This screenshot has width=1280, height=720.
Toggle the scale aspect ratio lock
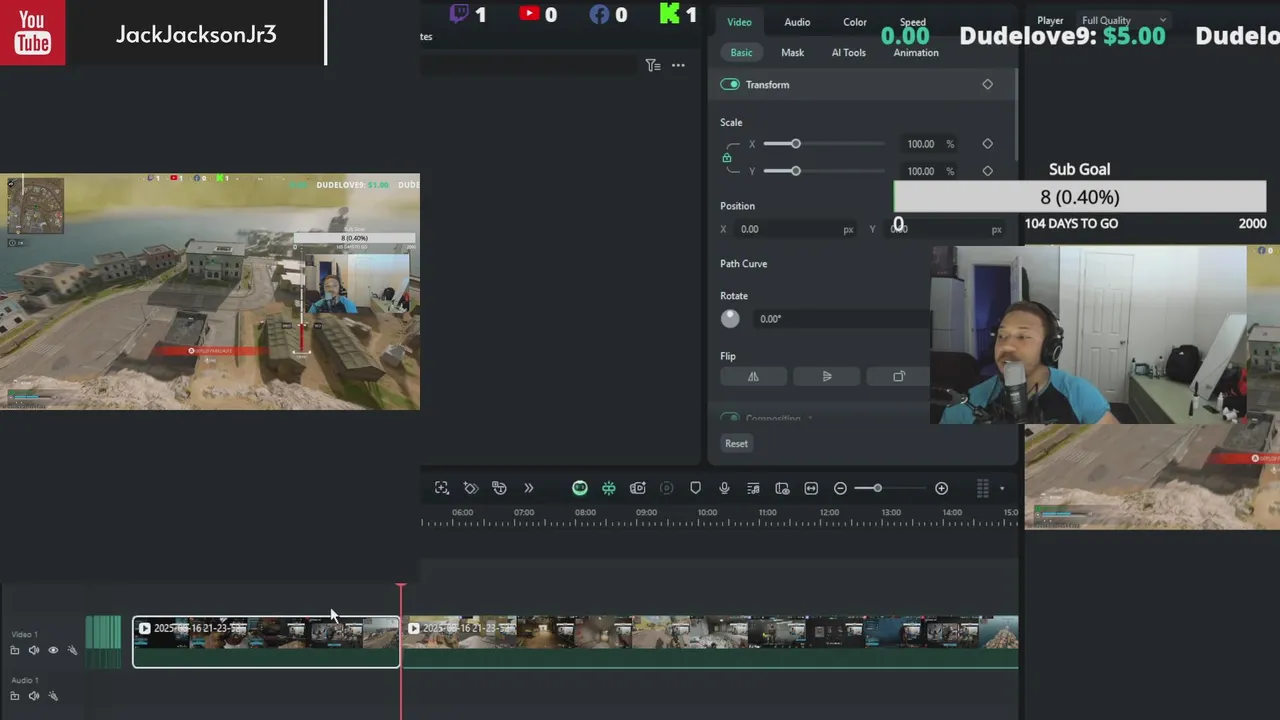point(727,158)
